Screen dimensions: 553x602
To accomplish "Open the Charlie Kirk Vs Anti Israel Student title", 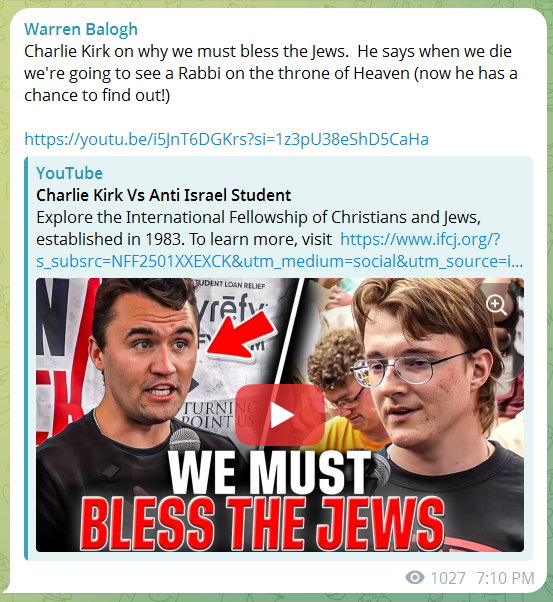I will pyautogui.click(x=163, y=195).
